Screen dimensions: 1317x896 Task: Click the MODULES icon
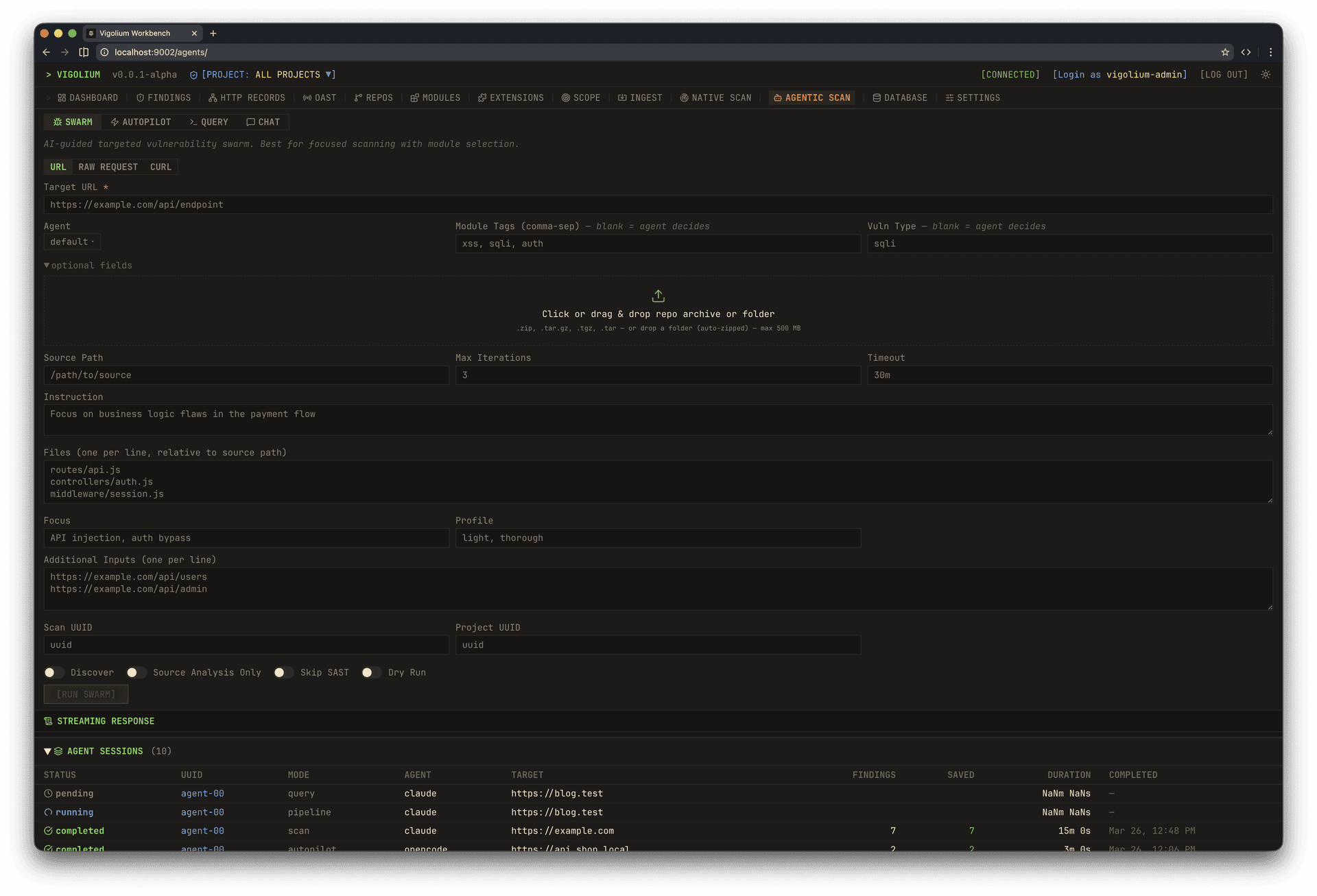click(x=414, y=97)
